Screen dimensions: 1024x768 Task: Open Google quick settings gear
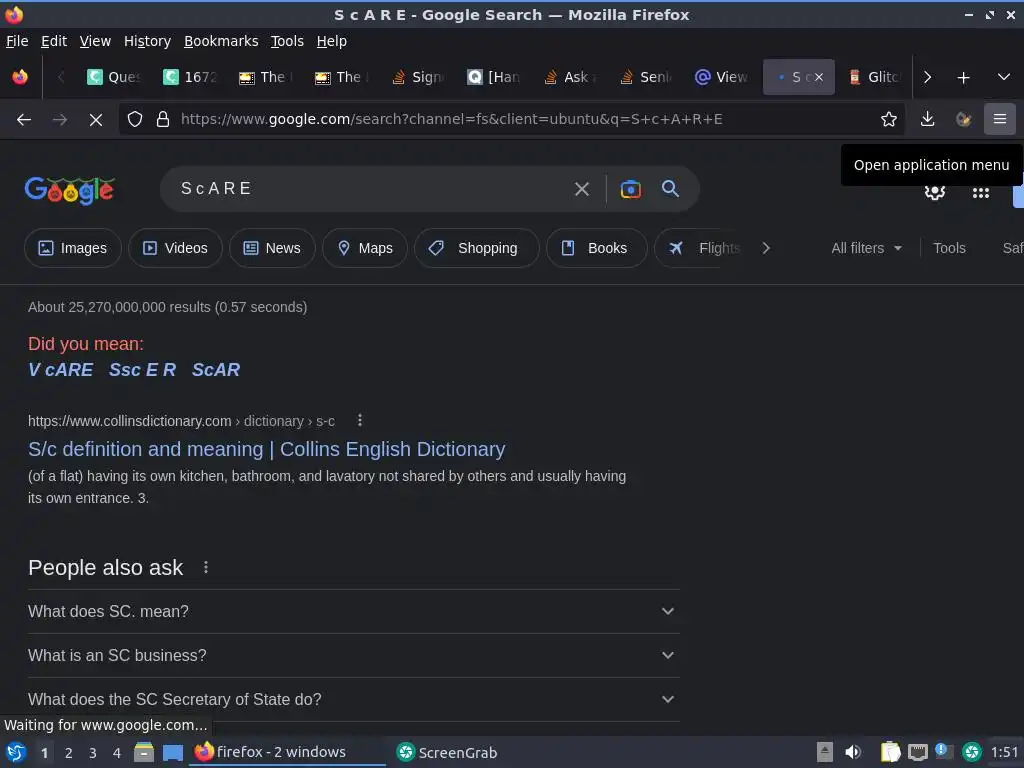(935, 193)
